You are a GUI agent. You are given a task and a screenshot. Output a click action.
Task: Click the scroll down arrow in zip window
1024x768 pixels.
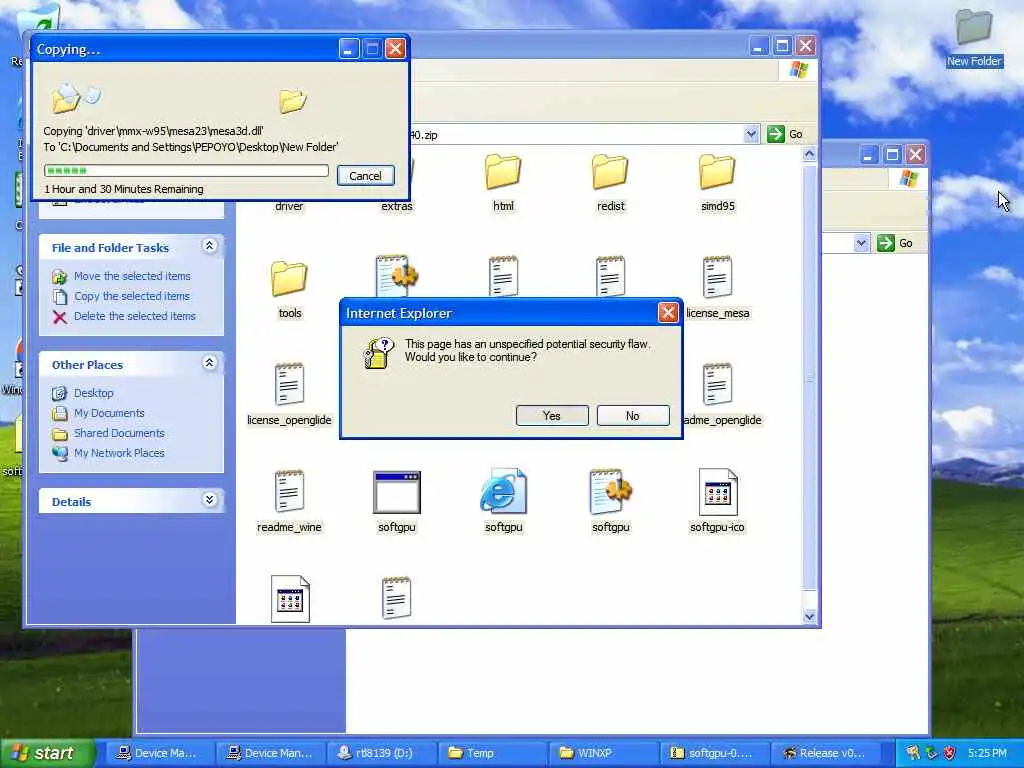[x=809, y=616]
